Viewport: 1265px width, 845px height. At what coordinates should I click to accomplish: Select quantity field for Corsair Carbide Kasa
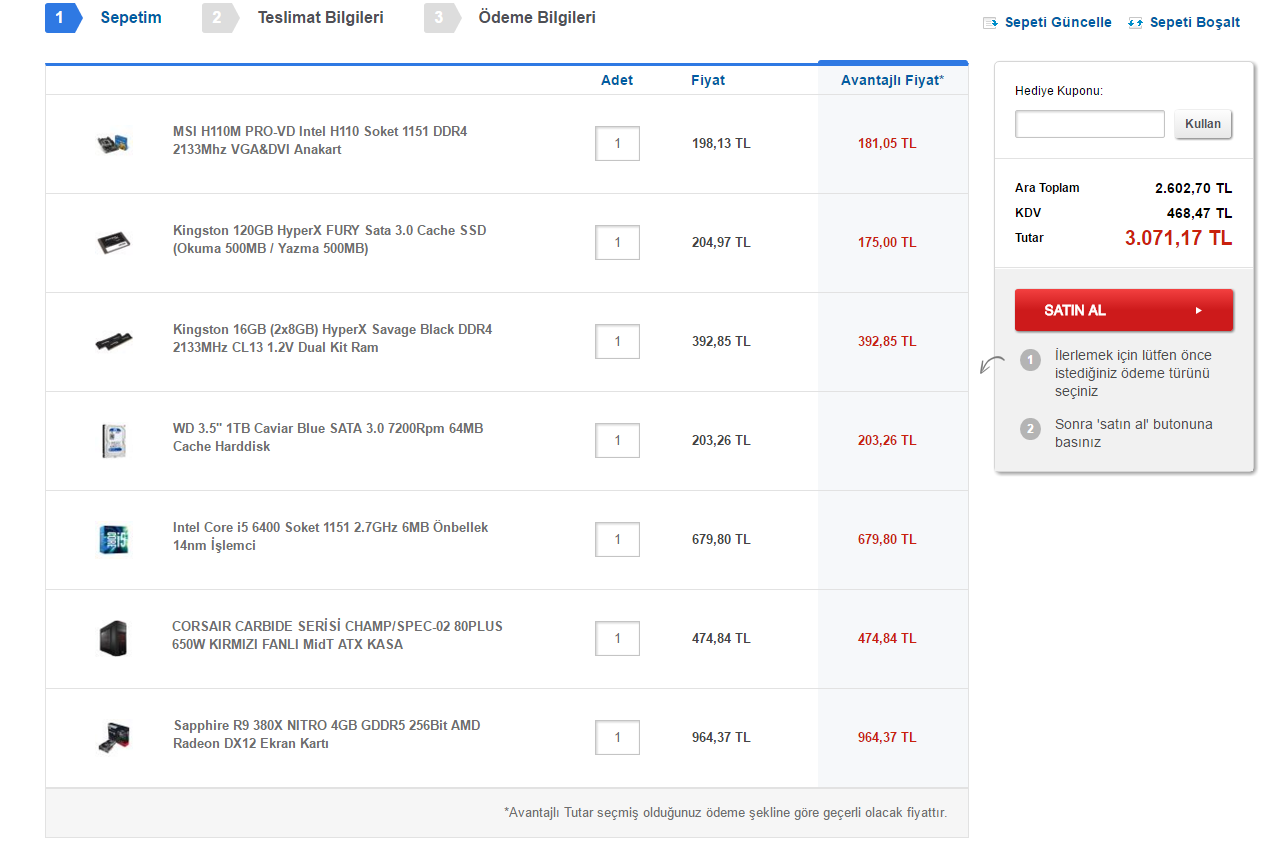617,638
